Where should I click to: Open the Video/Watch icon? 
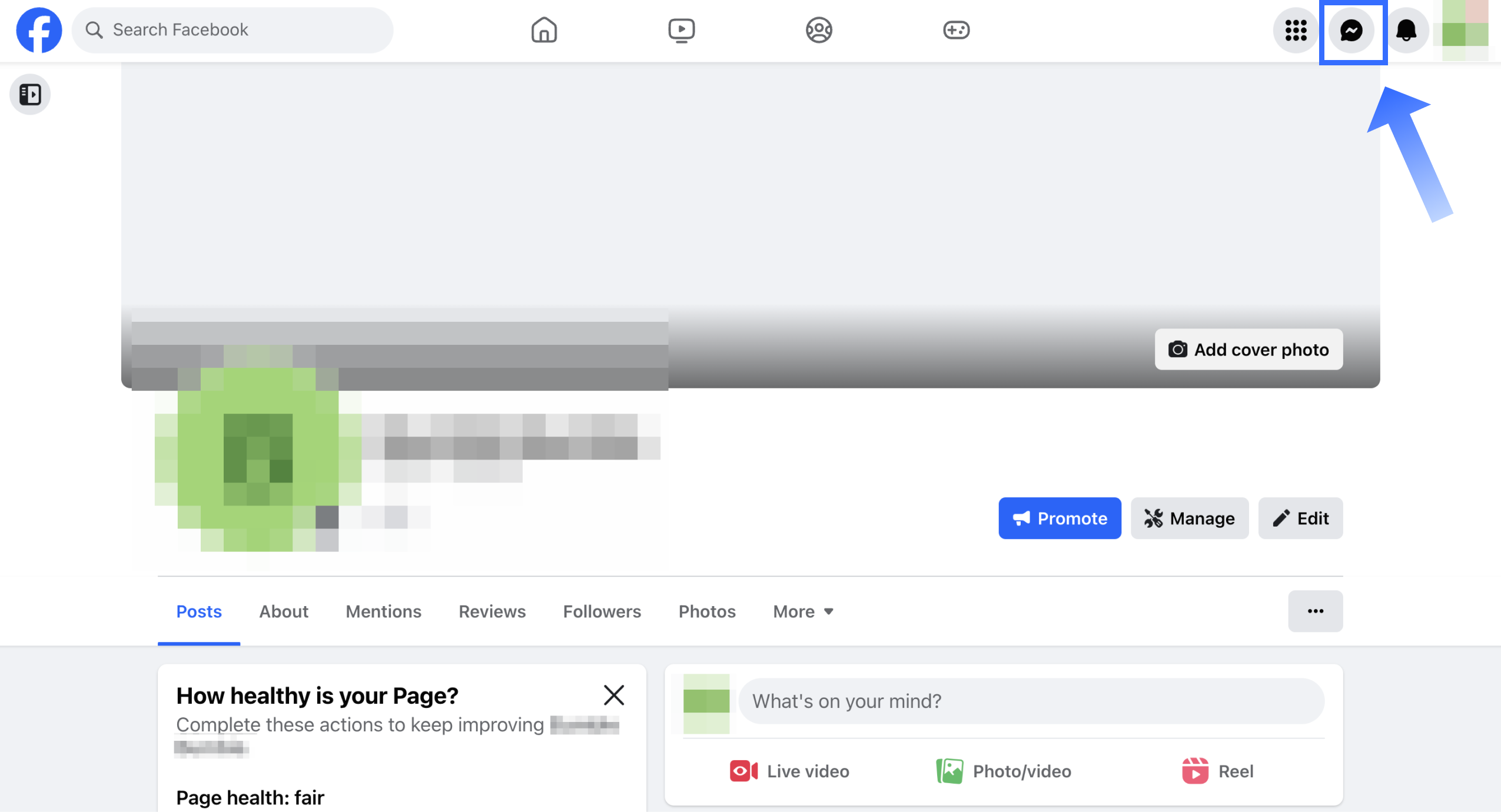click(681, 30)
